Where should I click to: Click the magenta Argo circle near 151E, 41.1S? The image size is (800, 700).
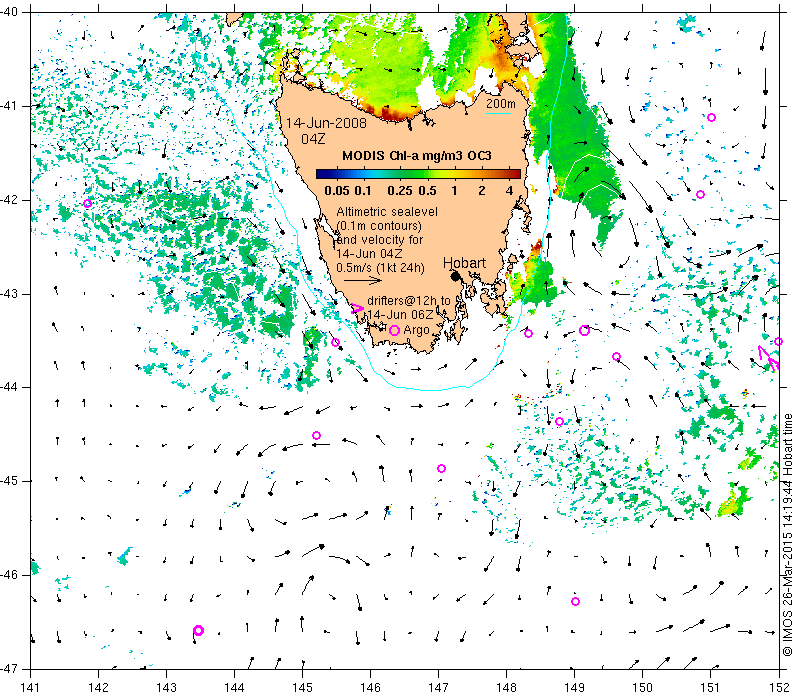[712, 117]
